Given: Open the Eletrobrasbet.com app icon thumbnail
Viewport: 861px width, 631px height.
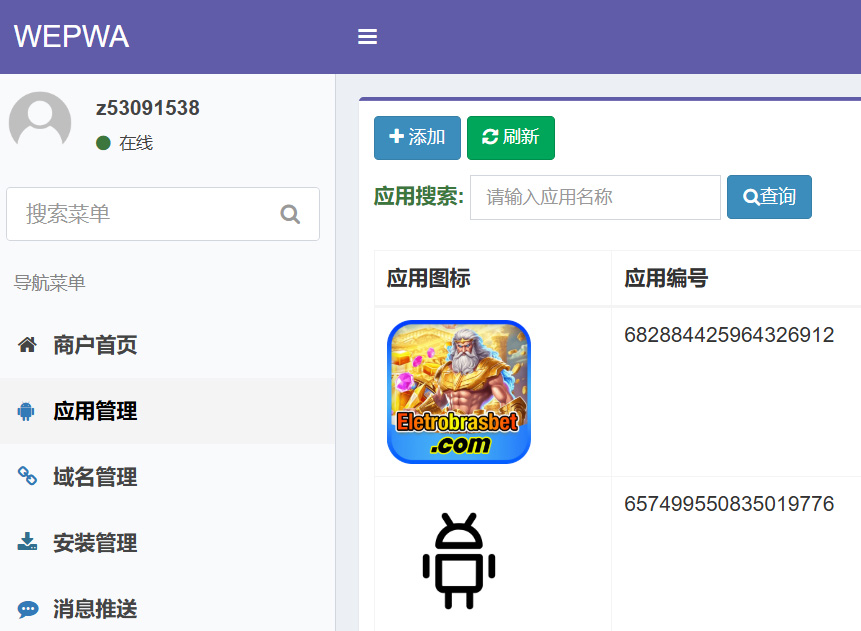Looking at the screenshot, I should (459, 392).
